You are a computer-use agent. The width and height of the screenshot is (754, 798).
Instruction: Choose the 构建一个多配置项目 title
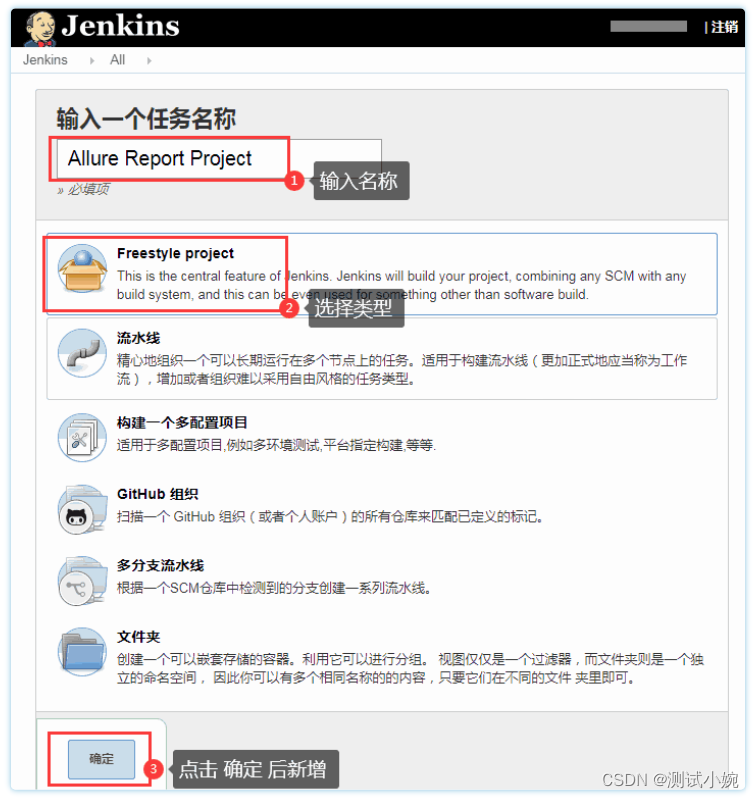(182, 422)
